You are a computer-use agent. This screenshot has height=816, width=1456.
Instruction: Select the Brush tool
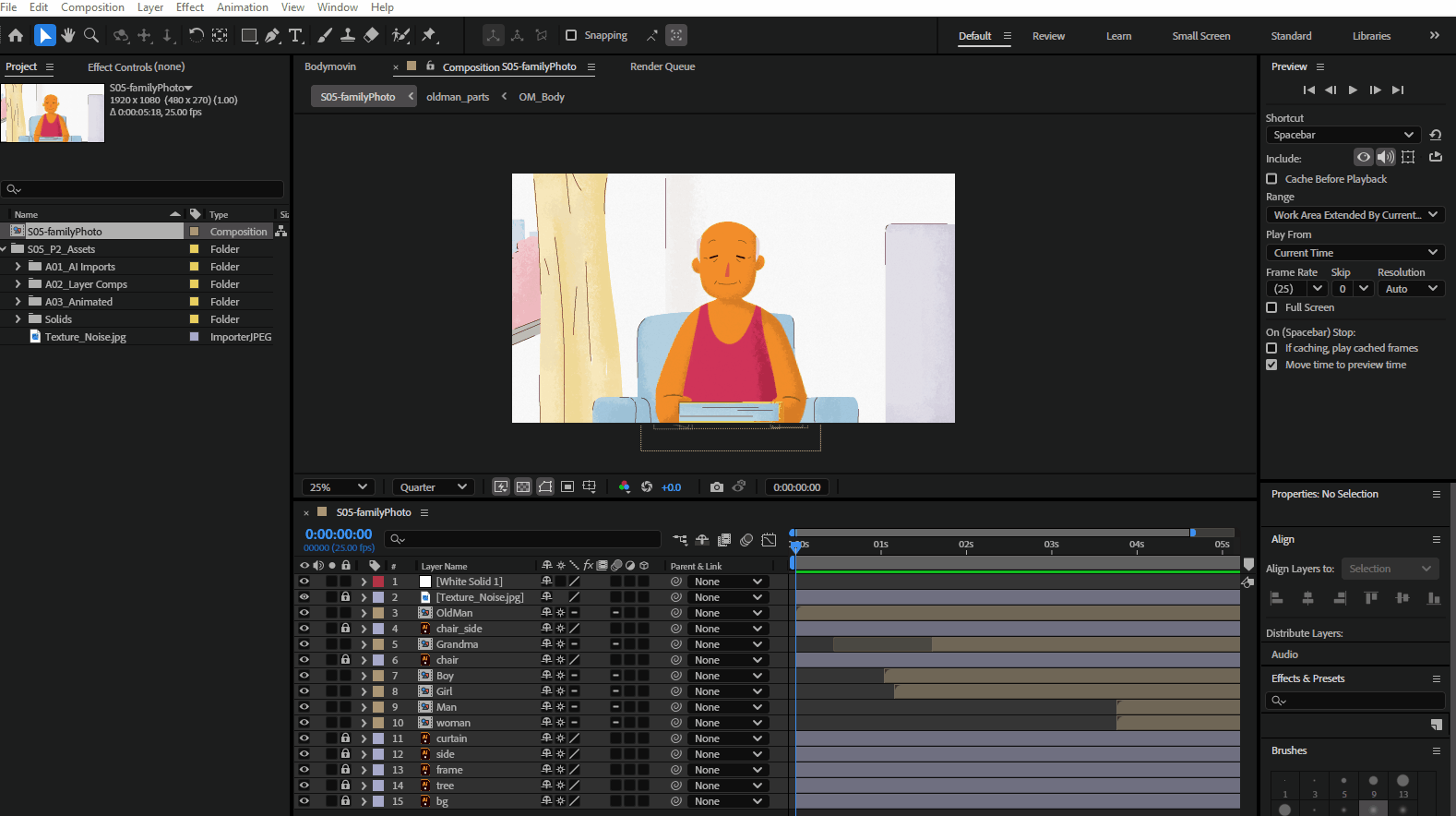(x=325, y=35)
